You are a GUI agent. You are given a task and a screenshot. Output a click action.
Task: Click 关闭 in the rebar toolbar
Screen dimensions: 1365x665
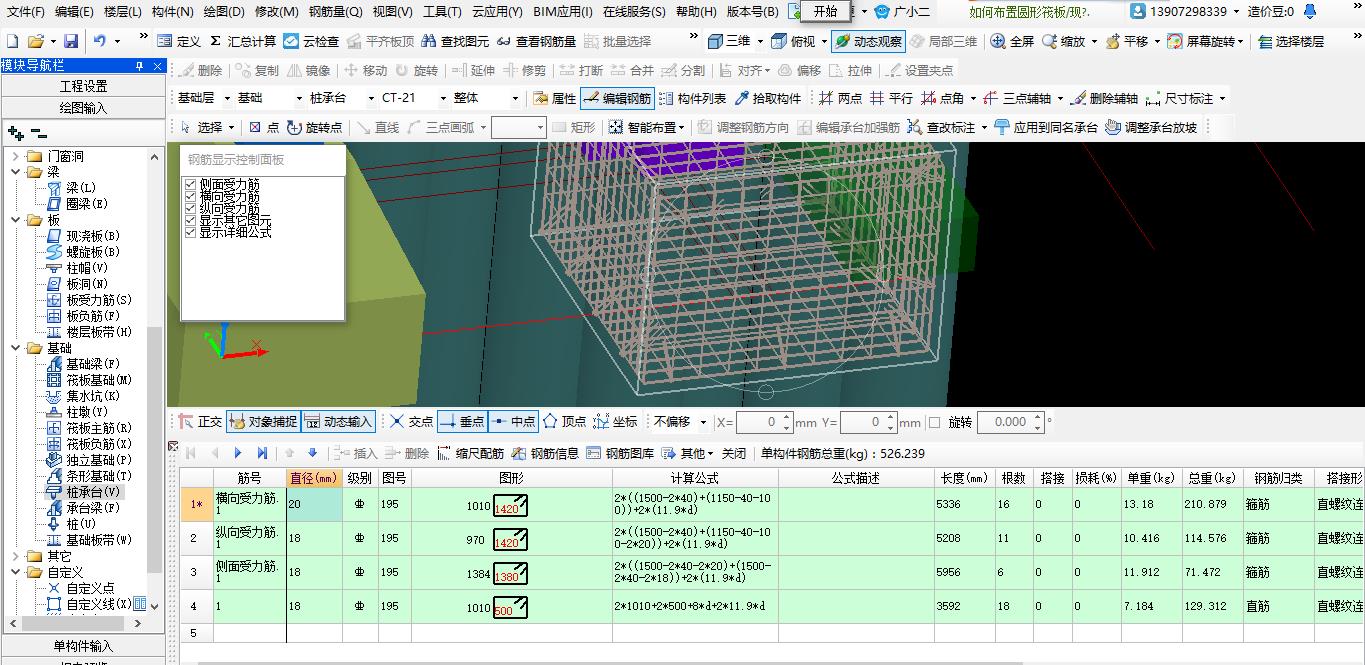pos(734,453)
